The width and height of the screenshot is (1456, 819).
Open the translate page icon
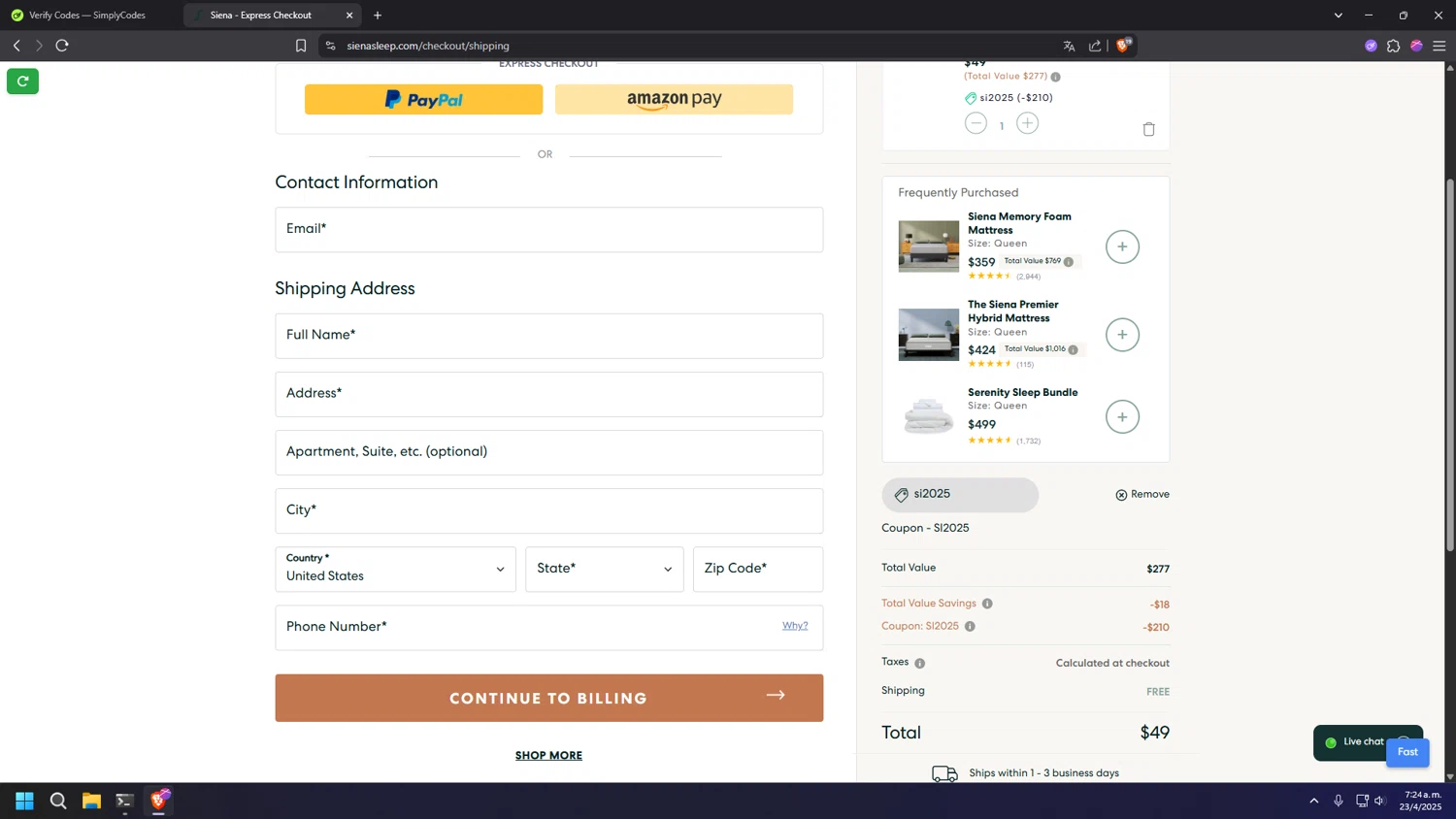pos(1069,46)
